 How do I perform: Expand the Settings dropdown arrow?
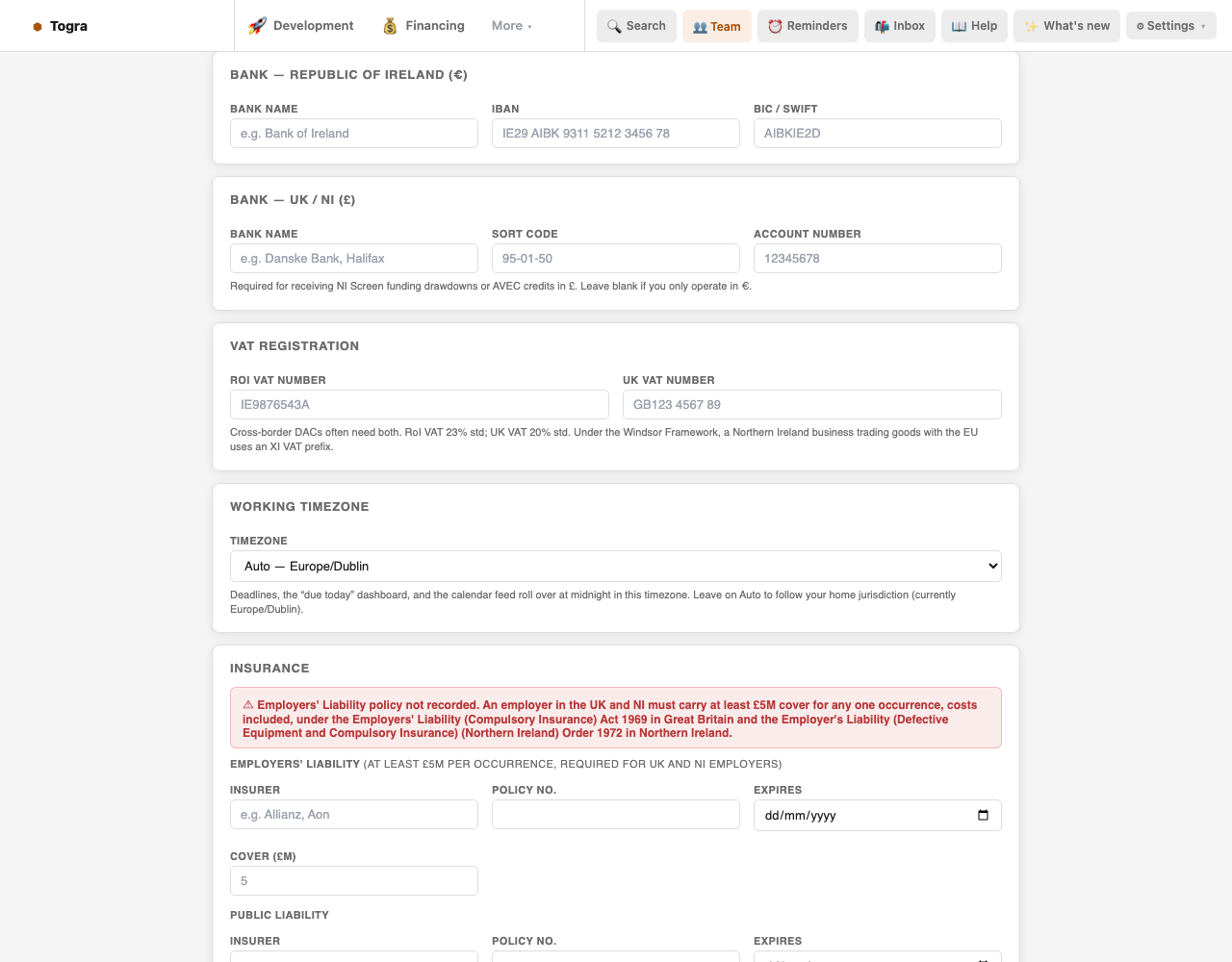(x=1203, y=26)
